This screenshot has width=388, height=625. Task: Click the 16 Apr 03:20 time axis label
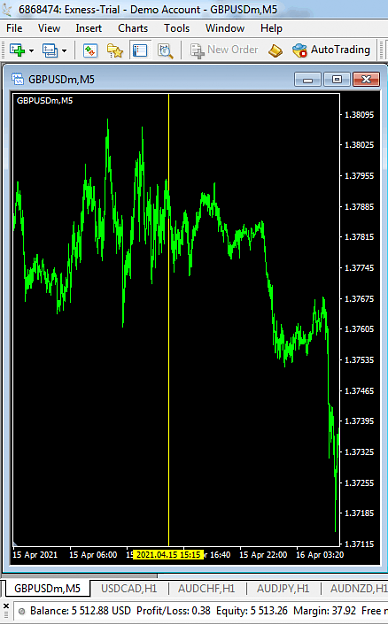[320, 555]
